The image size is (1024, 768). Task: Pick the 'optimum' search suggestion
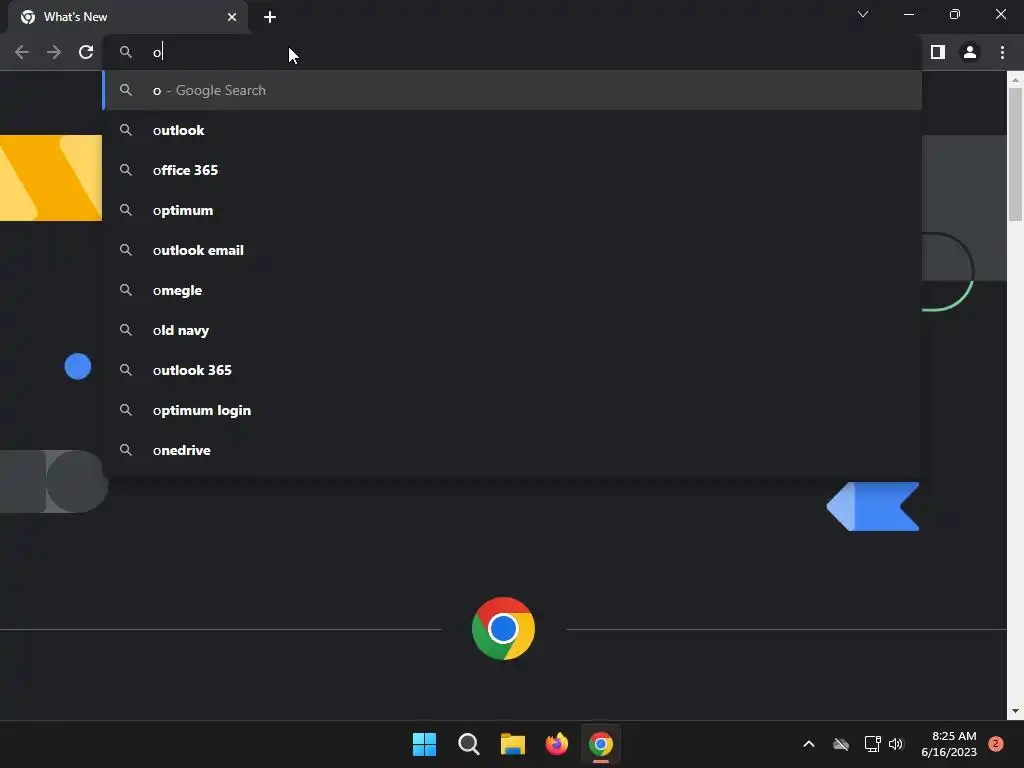tap(513, 210)
